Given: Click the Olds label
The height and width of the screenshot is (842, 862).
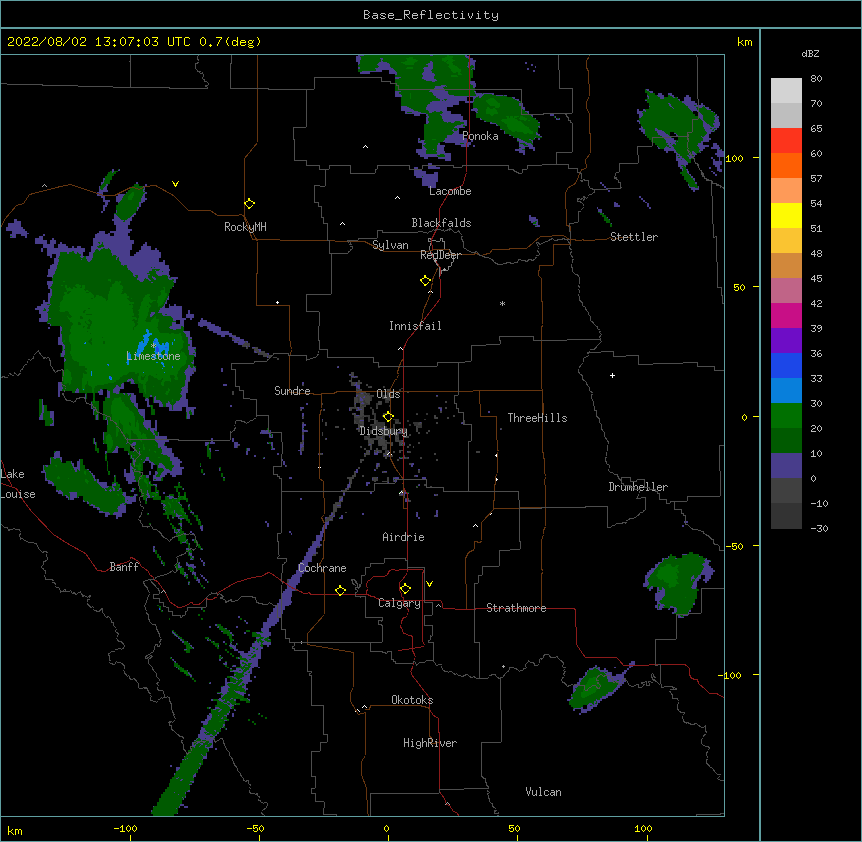Looking at the screenshot, I should (x=388, y=394).
